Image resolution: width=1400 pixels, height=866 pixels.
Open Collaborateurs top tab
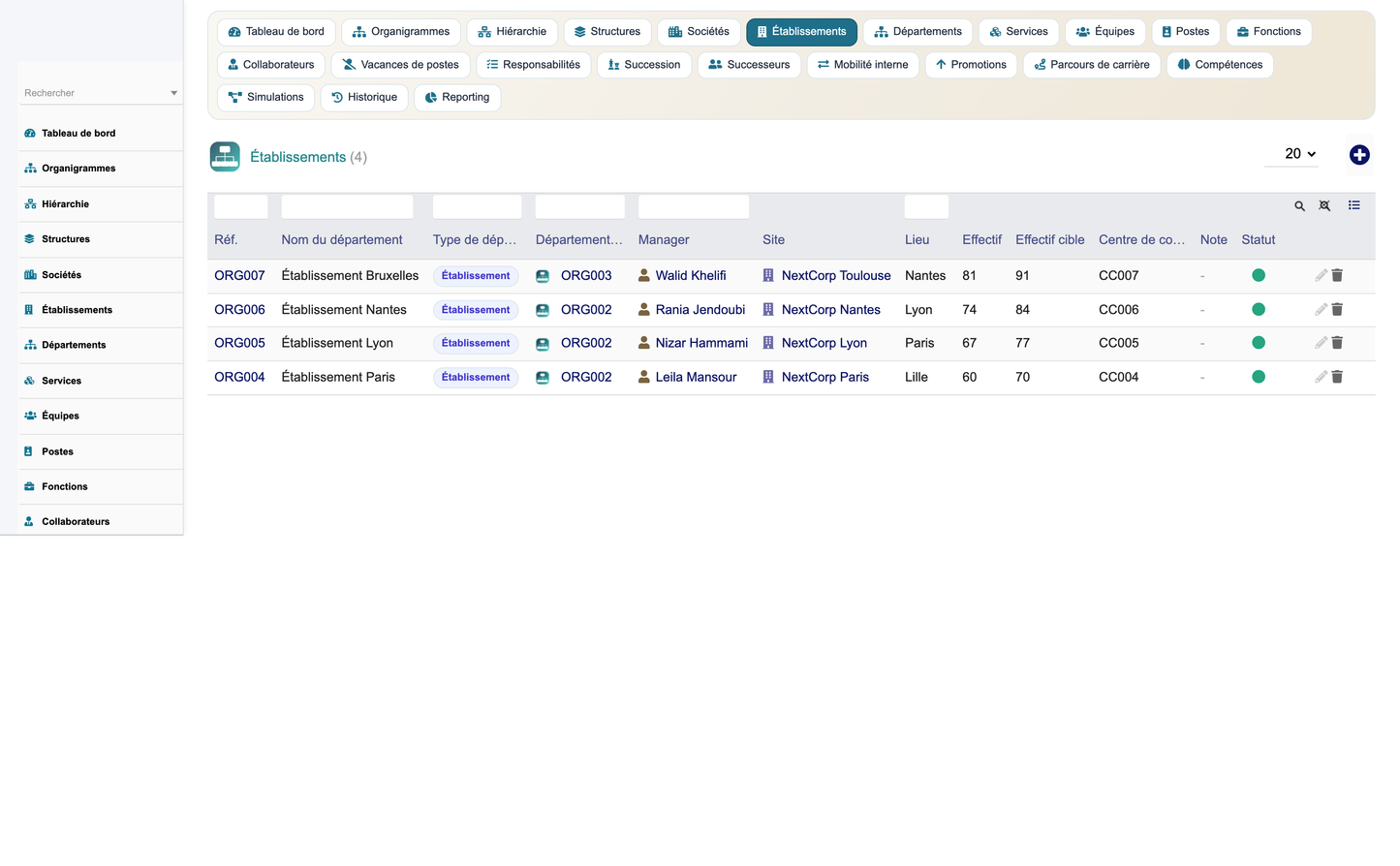pos(271,65)
